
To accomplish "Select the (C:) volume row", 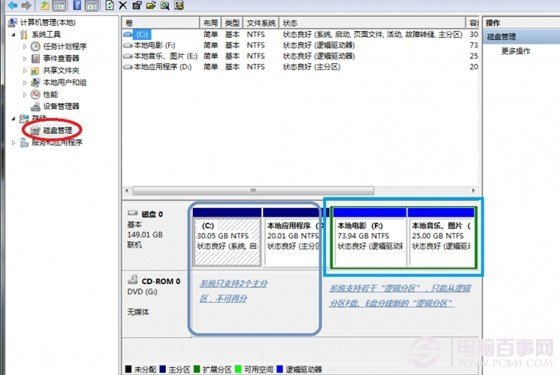I will 300,34.
